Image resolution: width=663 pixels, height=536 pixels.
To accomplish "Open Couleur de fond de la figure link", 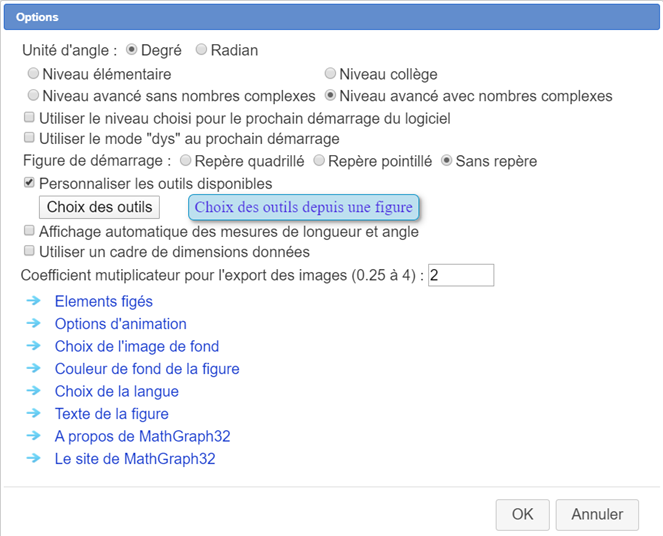I will pos(147,369).
